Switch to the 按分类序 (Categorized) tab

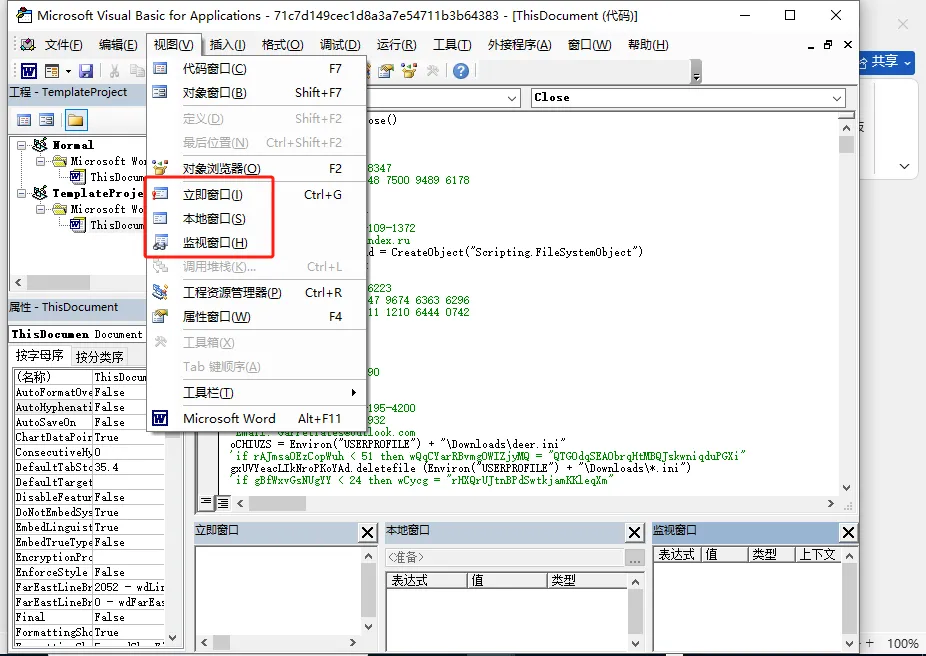(100, 356)
